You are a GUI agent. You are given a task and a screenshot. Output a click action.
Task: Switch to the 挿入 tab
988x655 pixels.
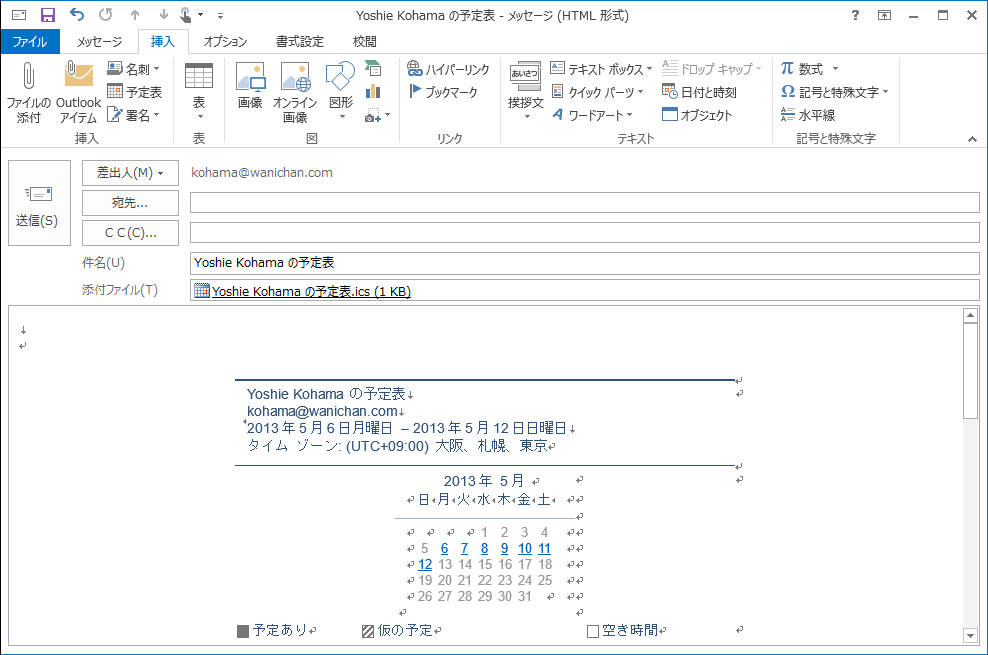163,42
